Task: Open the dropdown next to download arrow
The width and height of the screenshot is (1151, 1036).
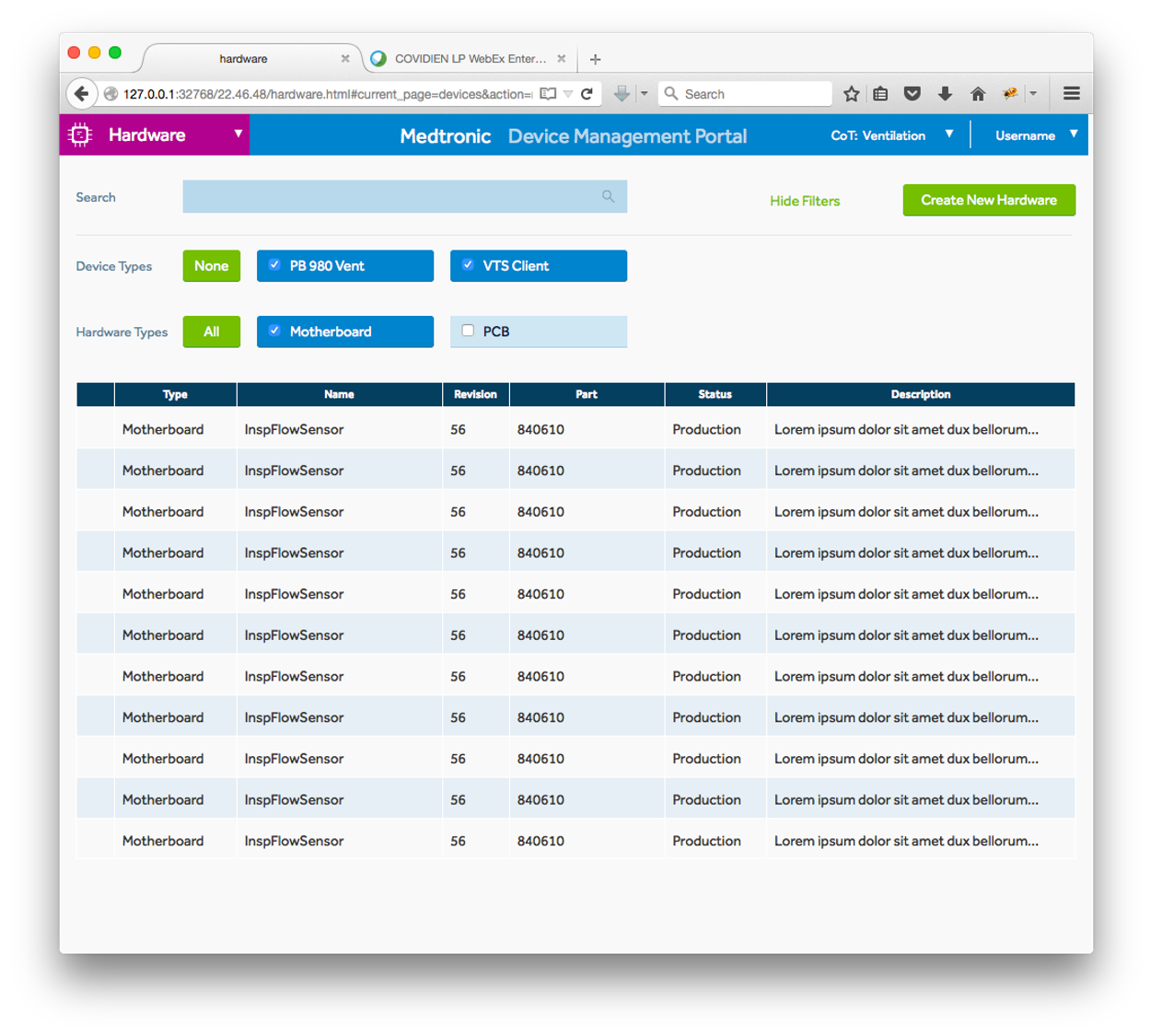Action: (644, 94)
